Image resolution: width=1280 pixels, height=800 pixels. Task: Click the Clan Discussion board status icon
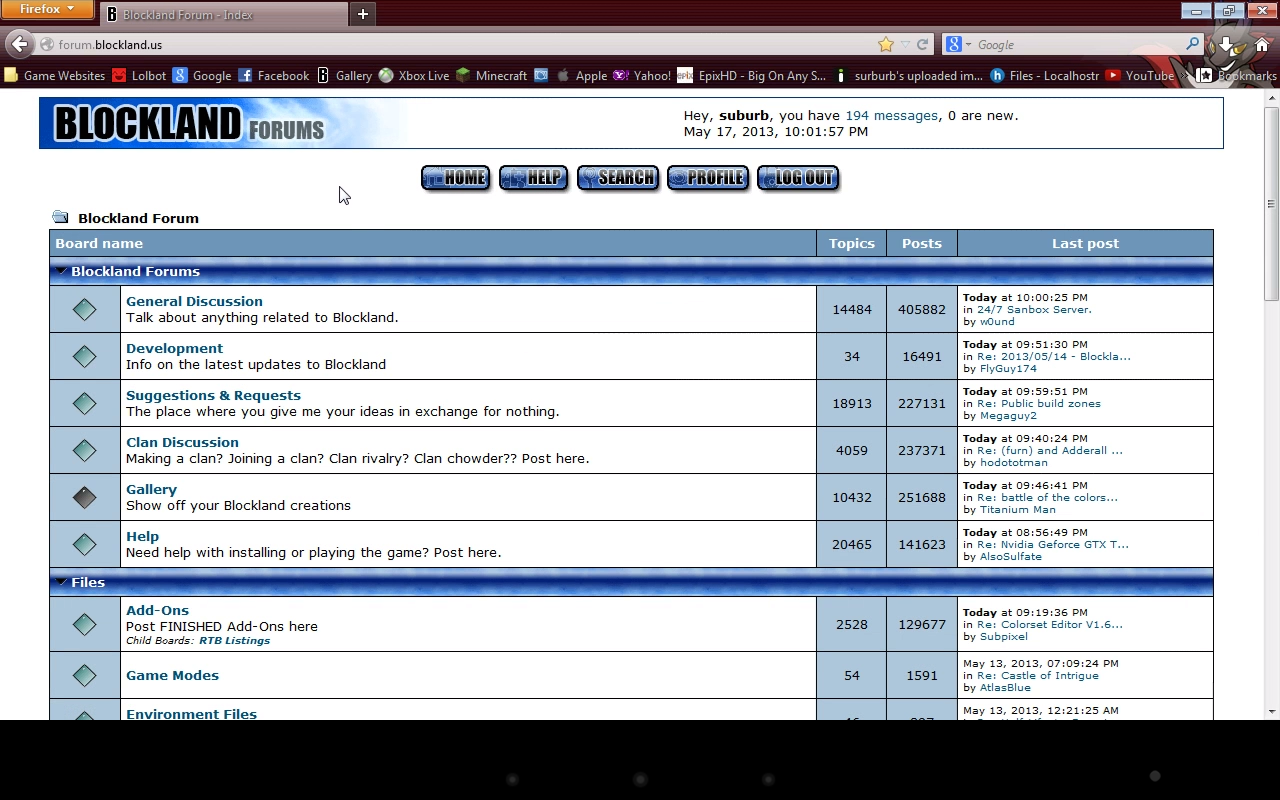85,450
